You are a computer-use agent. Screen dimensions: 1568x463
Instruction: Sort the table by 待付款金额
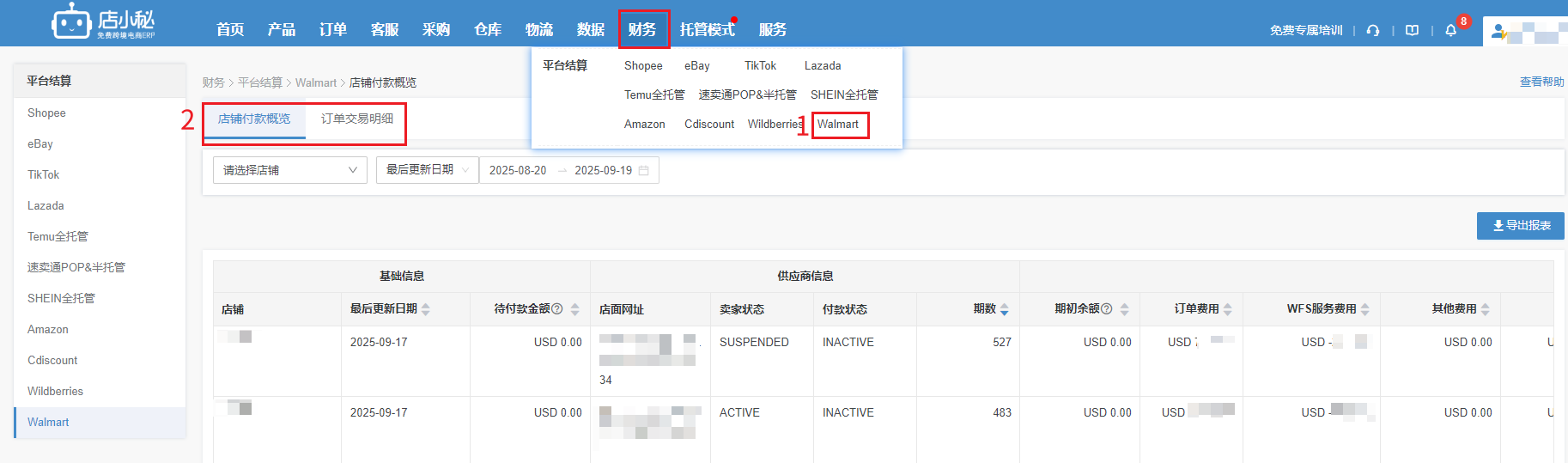coord(575,309)
